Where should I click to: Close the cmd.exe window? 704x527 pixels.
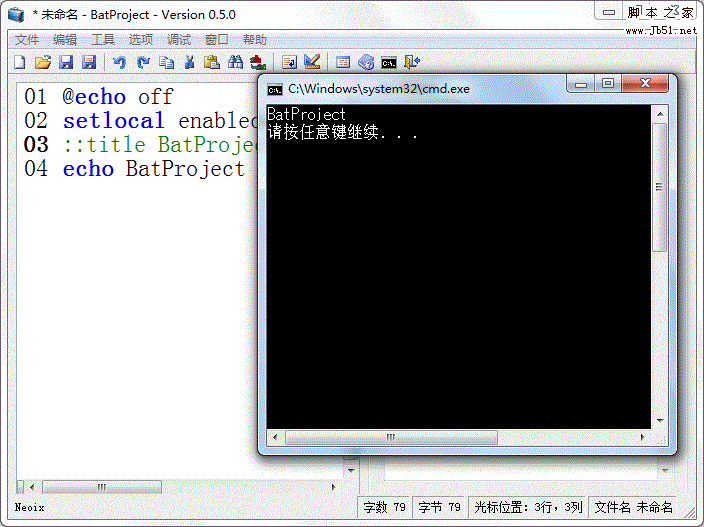click(x=645, y=83)
